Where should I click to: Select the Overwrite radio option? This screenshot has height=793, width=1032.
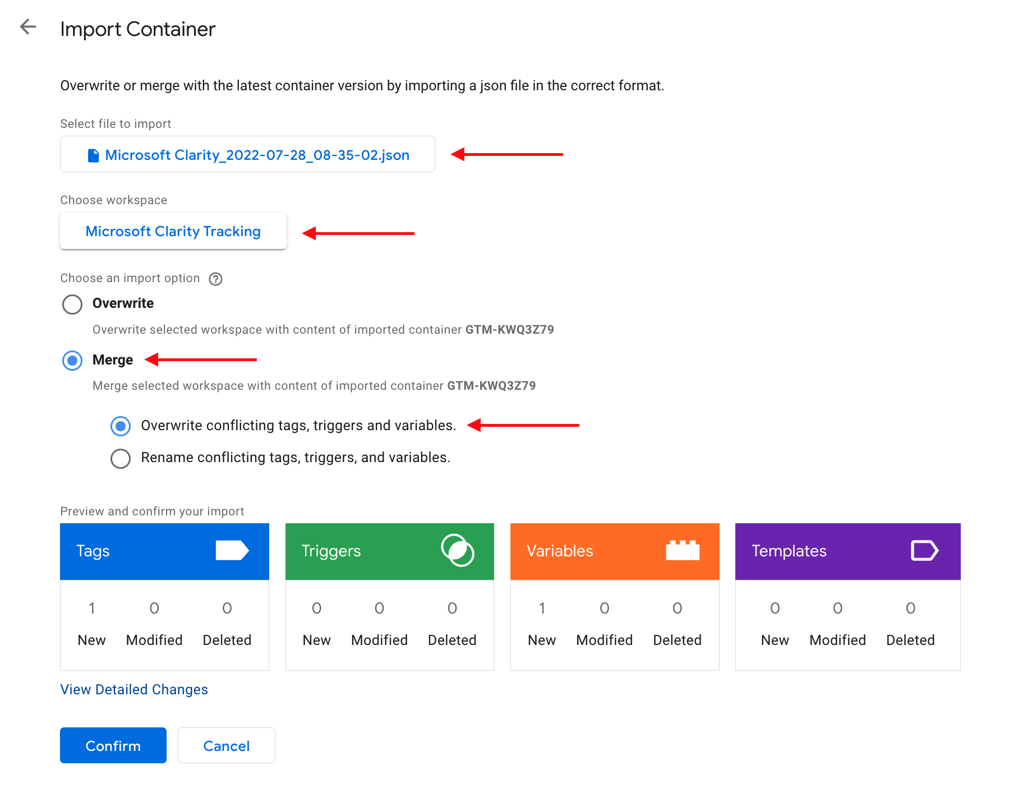coord(72,304)
